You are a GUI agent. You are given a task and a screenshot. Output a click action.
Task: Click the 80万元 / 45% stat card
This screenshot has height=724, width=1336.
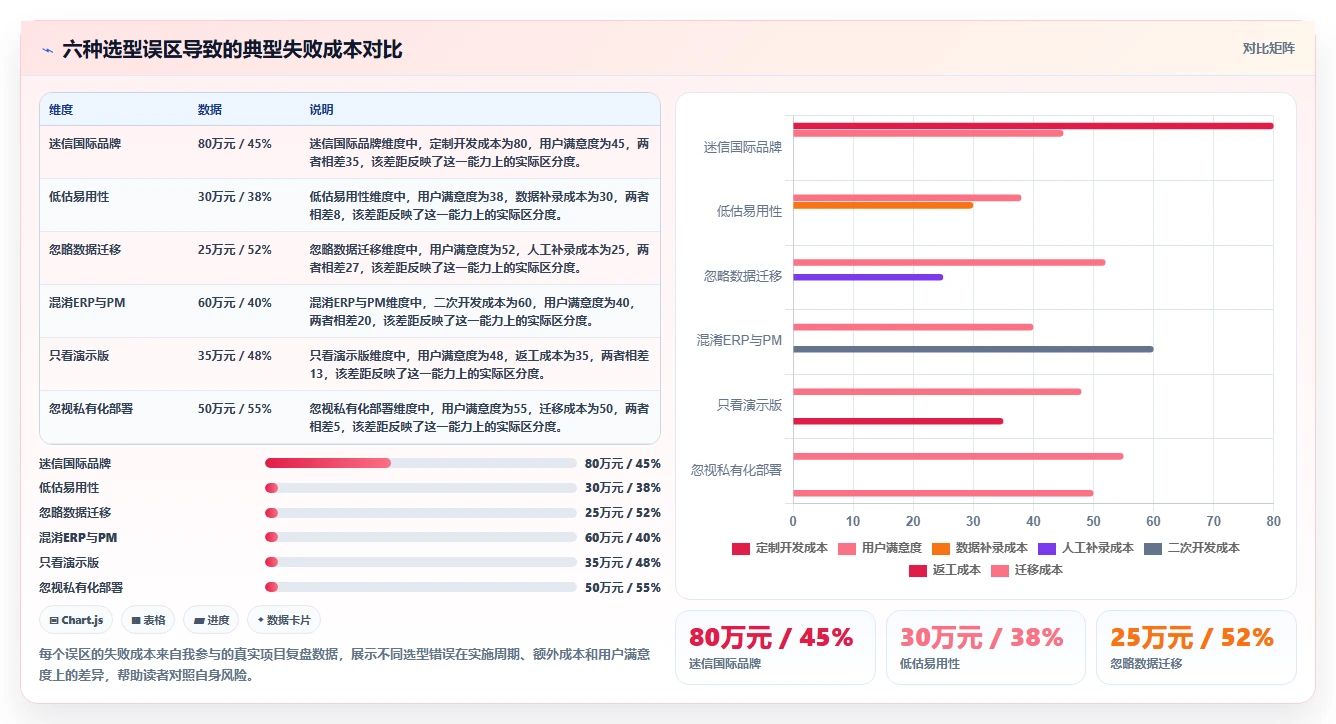[775, 647]
